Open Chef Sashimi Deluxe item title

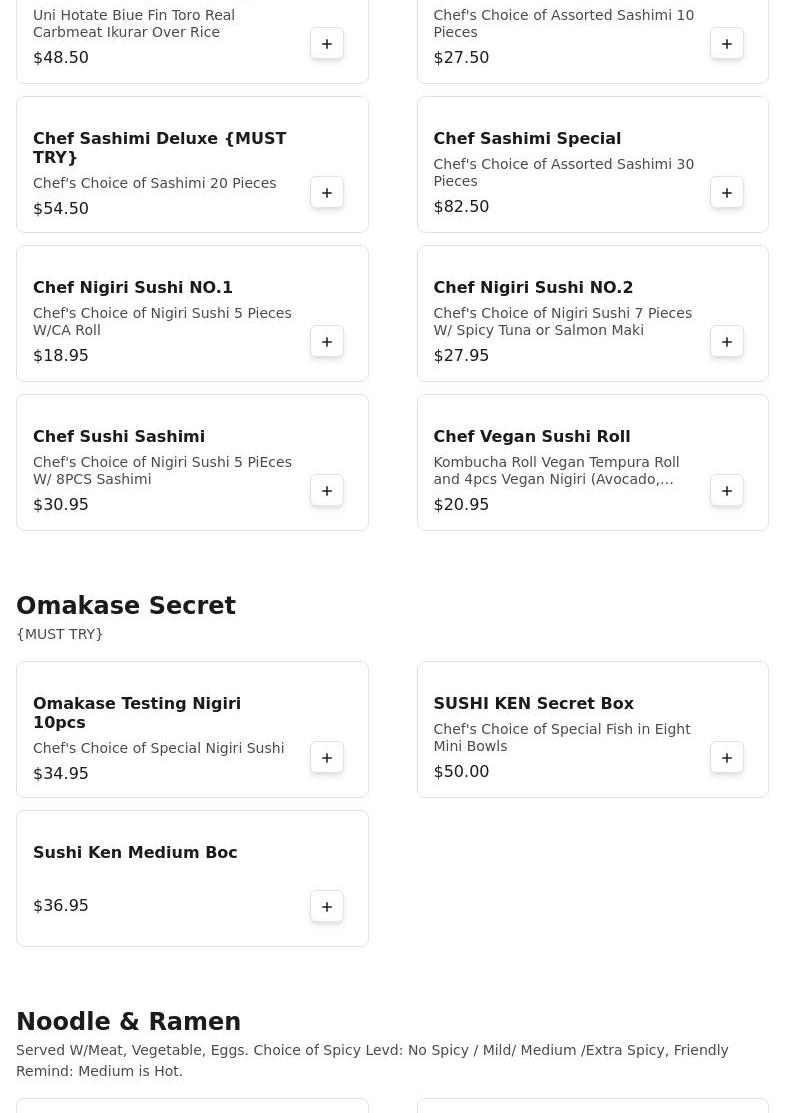pos(160,147)
